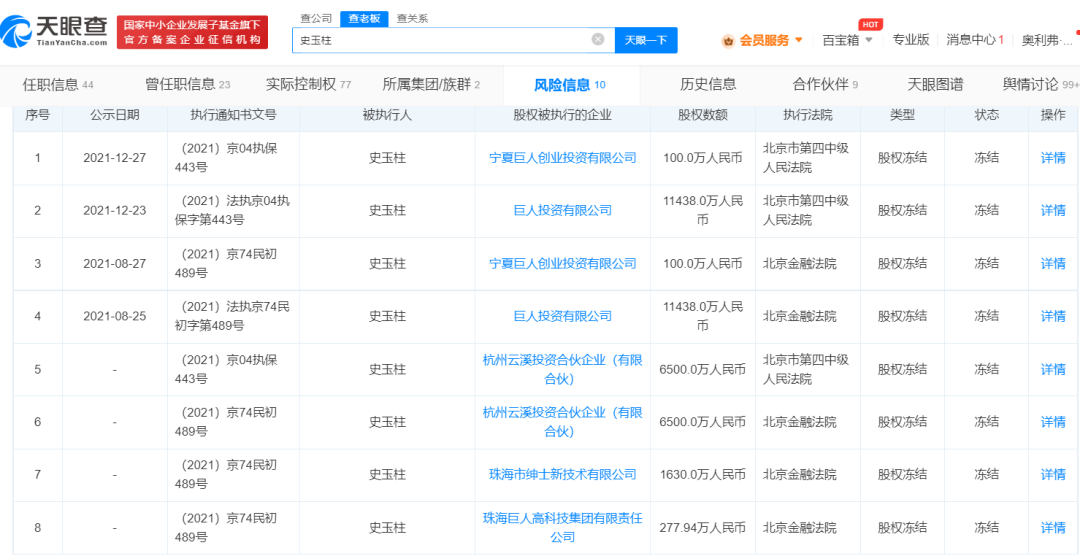The image size is (1080, 556).
Task: Click the 会员服务 crown icon
Action: 728,41
